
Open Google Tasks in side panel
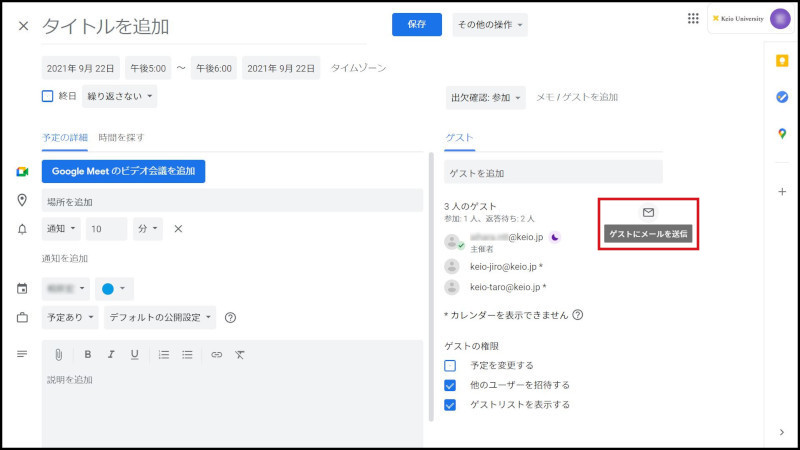pyautogui.click(x=781, y=97)
